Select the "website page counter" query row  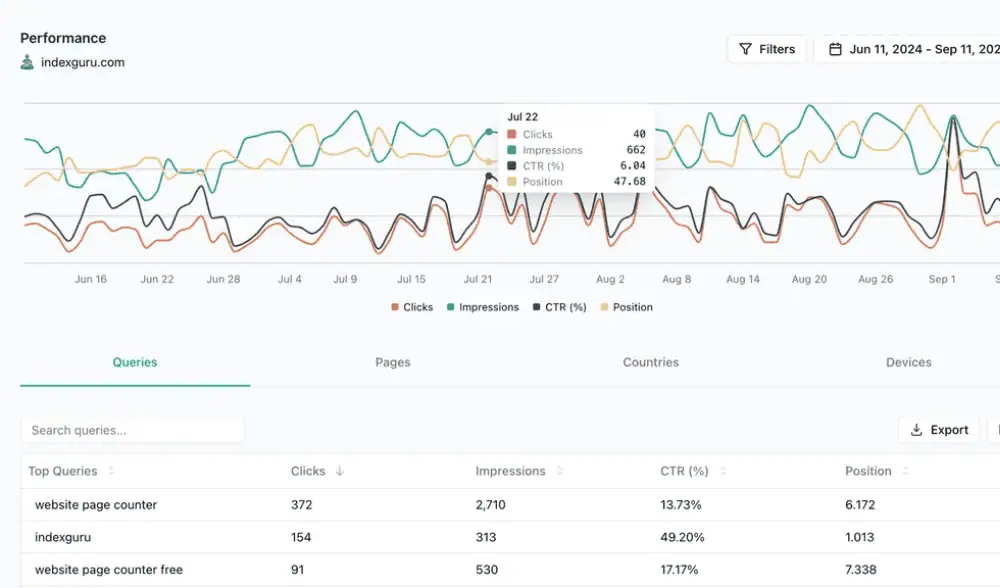click(96, 505)
